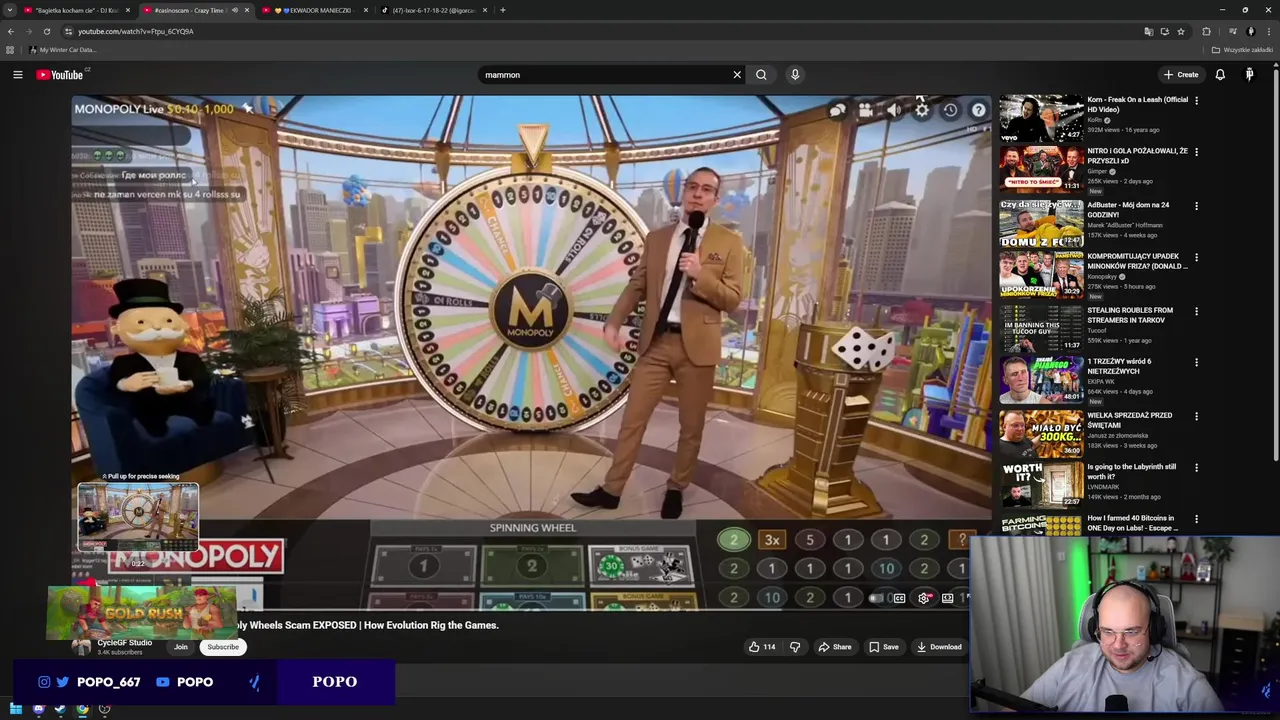This screenshot has width=1280, height=720.
Task: Open more options for Korn video
Action: 1196,101
